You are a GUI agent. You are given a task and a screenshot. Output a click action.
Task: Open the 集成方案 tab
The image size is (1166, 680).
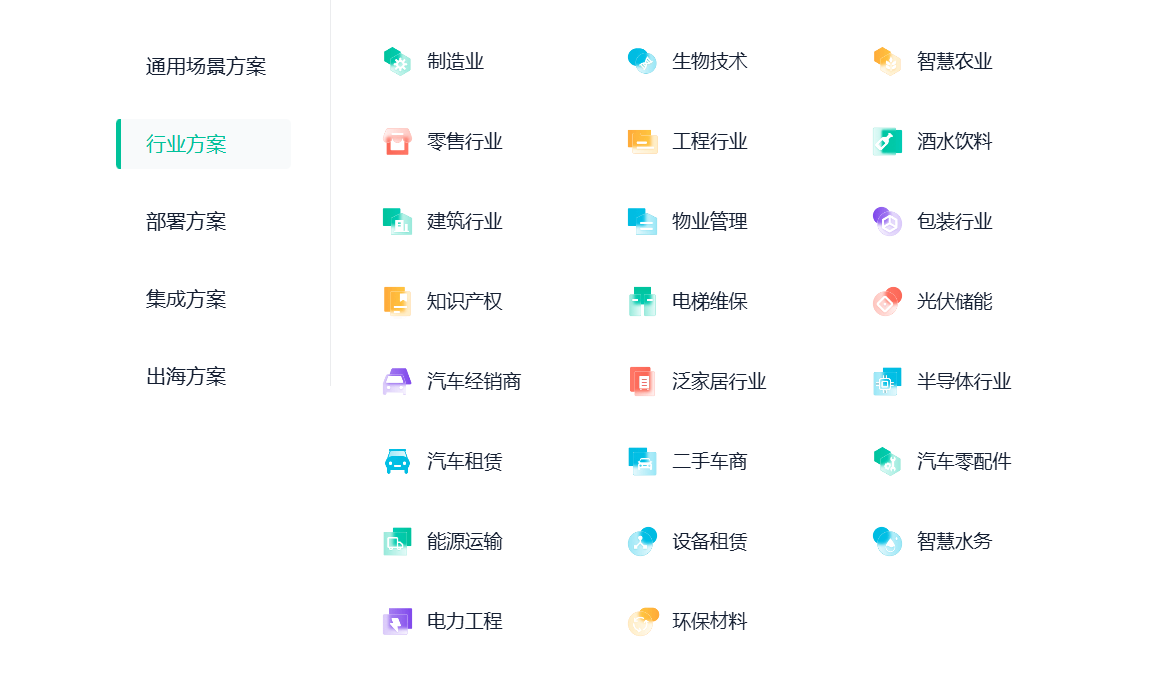186,299
